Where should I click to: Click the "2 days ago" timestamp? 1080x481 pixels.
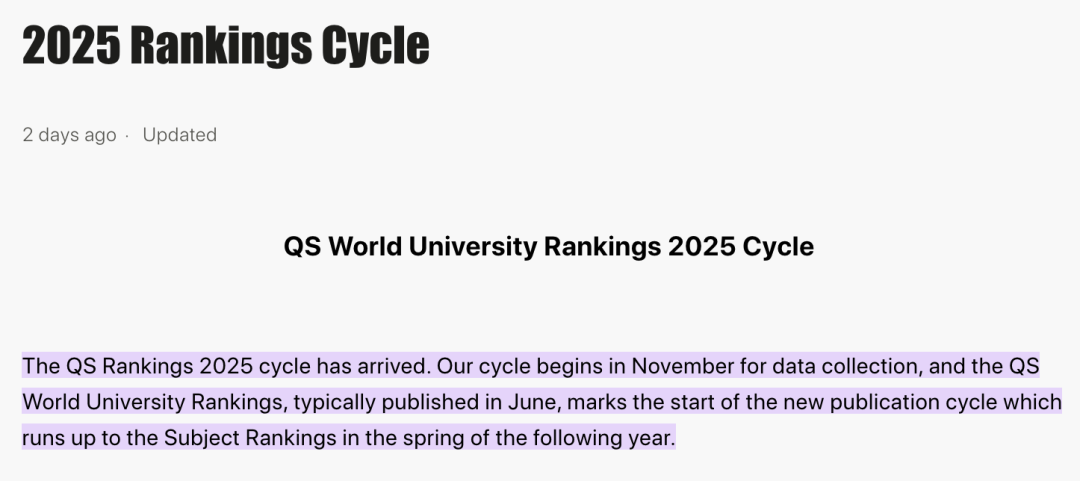tap(69, 134)
